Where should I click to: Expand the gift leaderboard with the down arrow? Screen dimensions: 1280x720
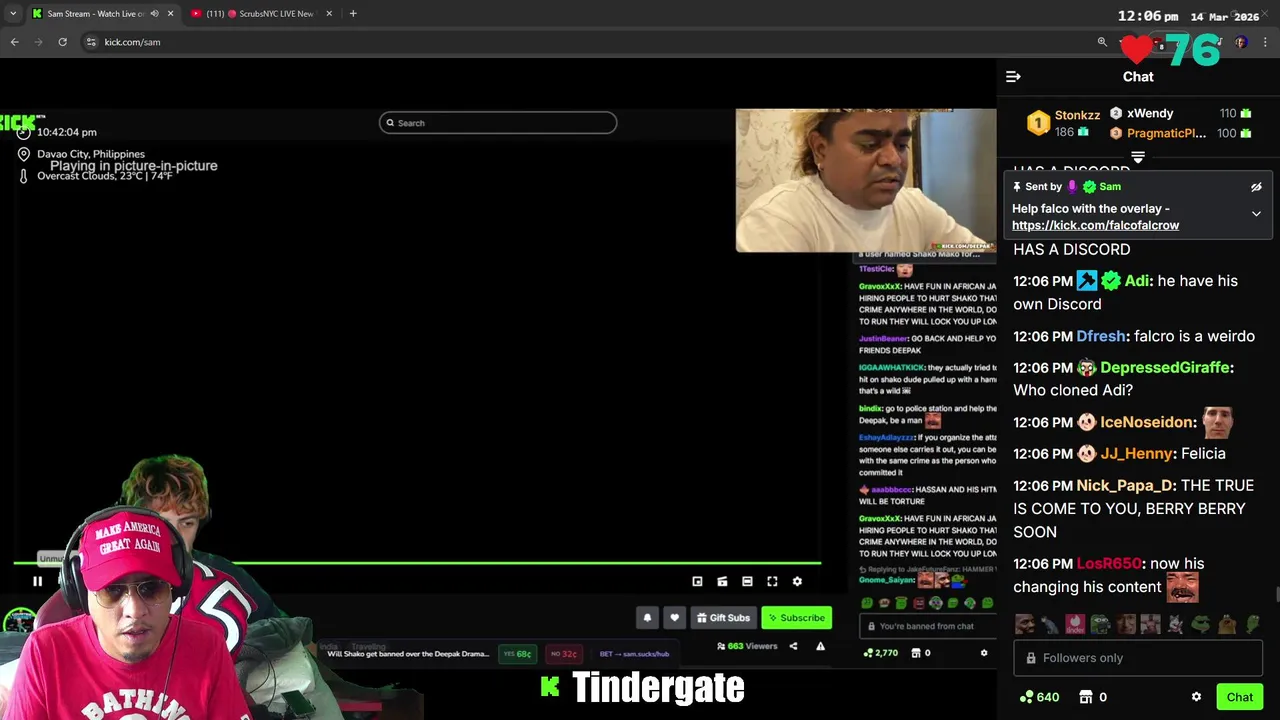point(1137,157)
